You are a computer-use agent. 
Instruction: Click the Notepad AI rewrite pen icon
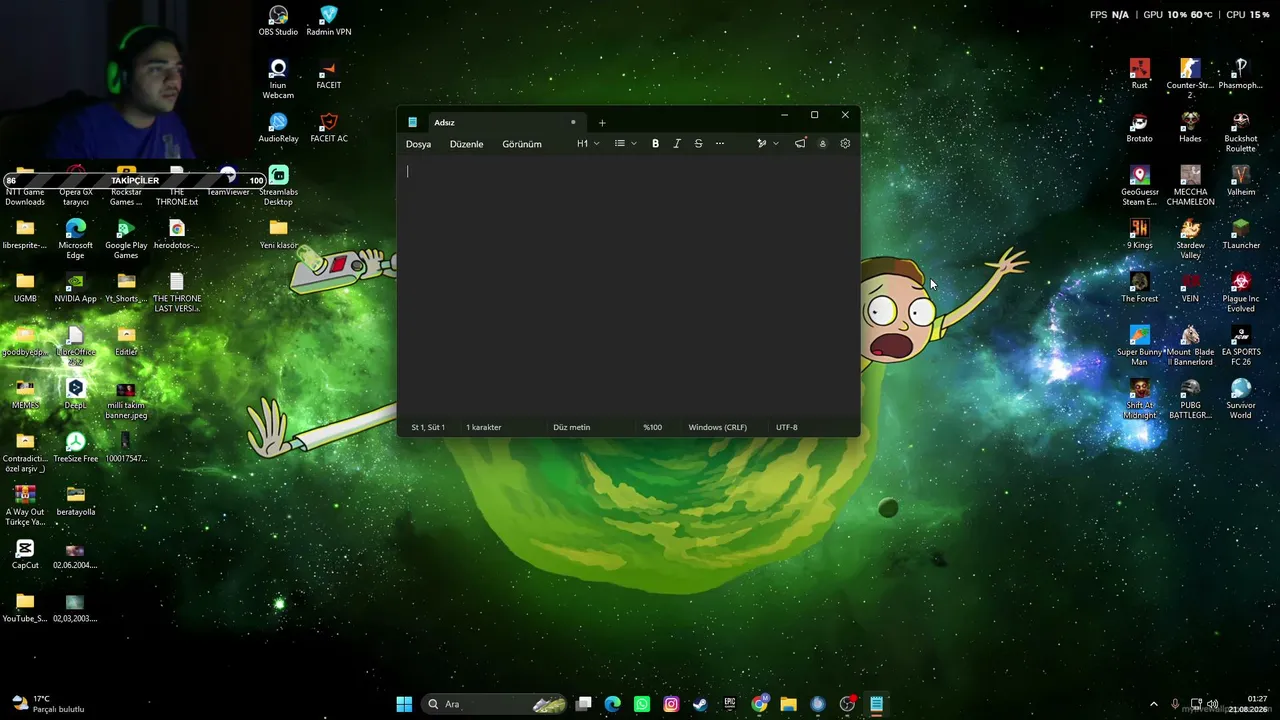tap(761, 144)
